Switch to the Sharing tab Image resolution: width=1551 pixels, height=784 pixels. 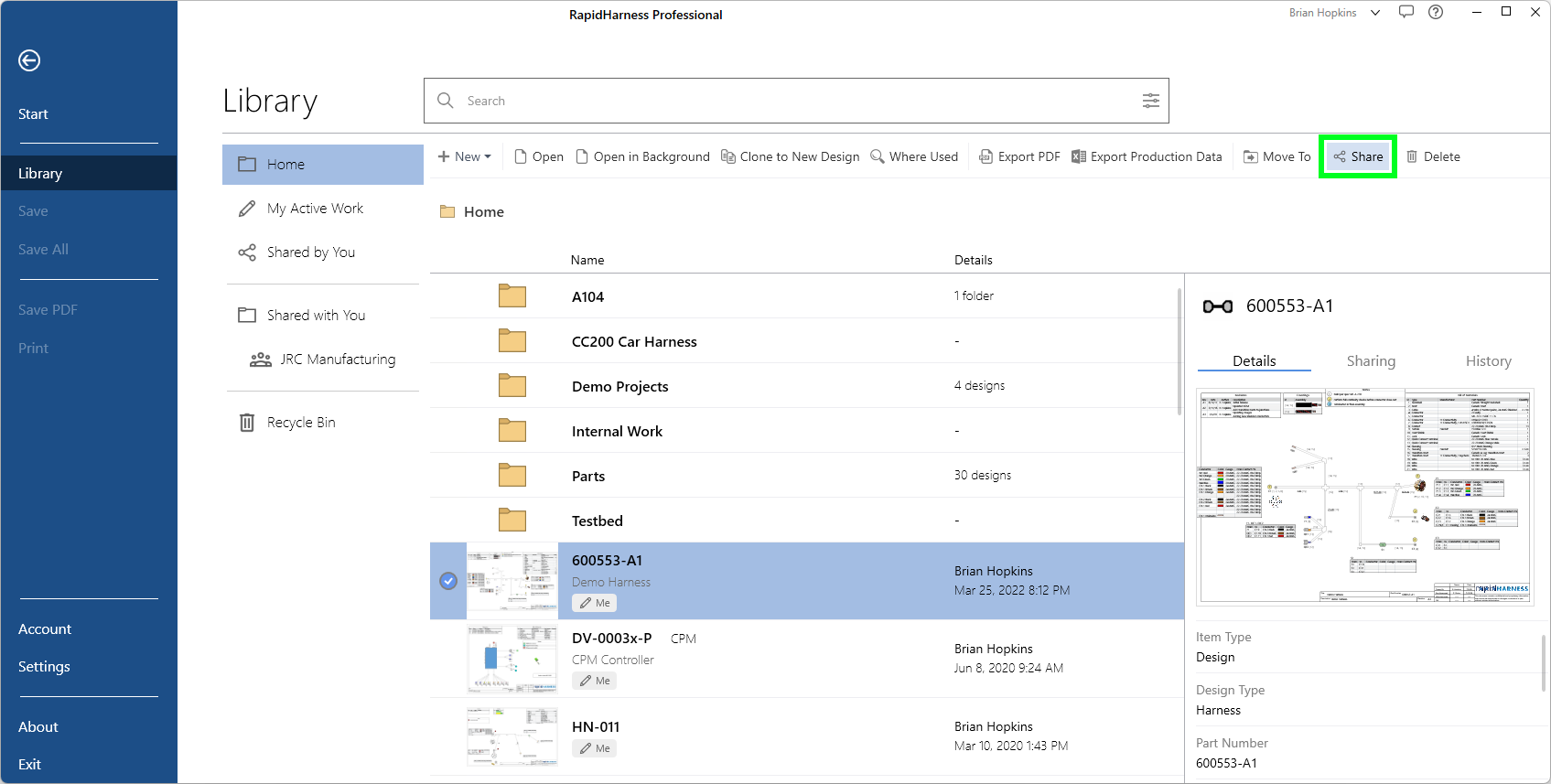point(1371,361)
